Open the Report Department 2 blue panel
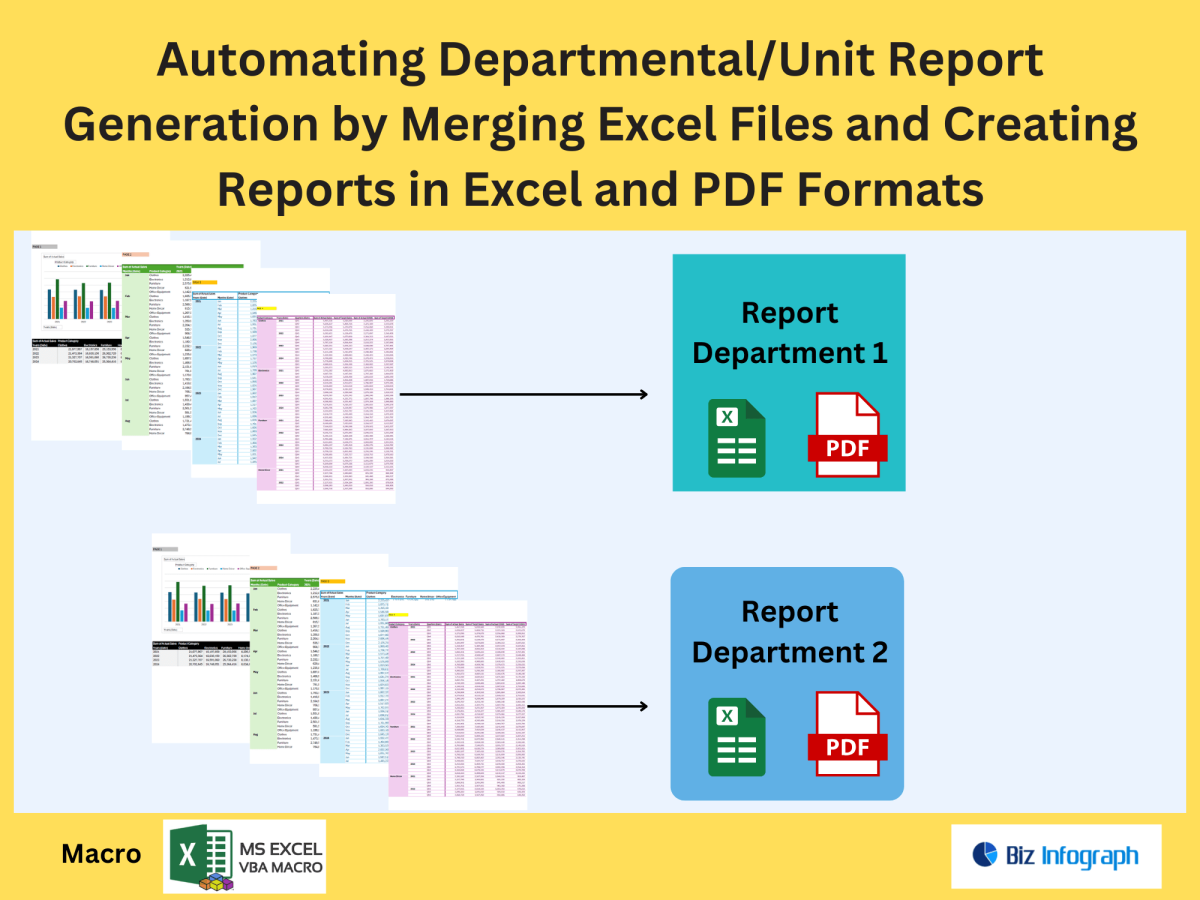Image resolution: width=1200 pixels, height=900 pixels. pos(789,684)
